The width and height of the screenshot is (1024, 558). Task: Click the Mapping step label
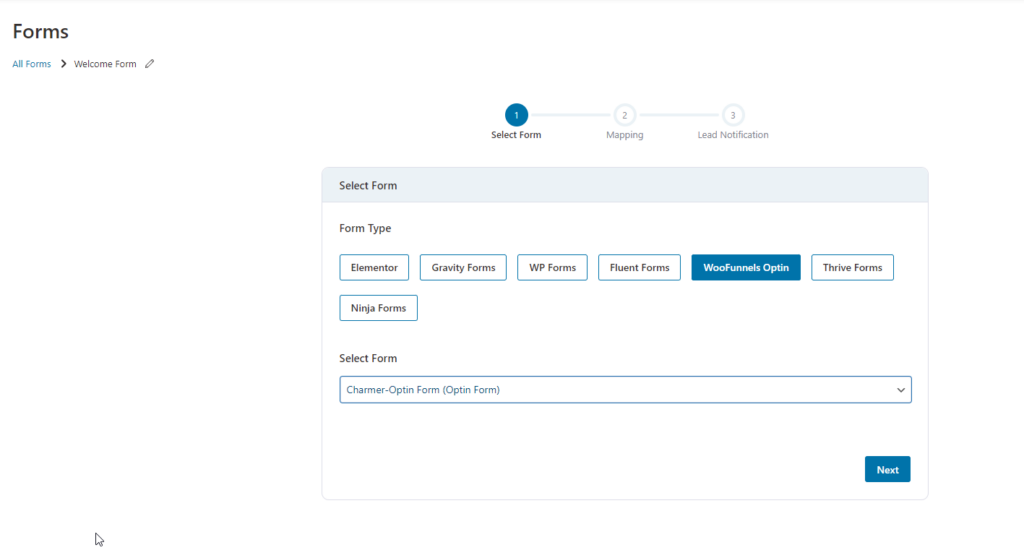pyautogui.click(x=624, y=135)
